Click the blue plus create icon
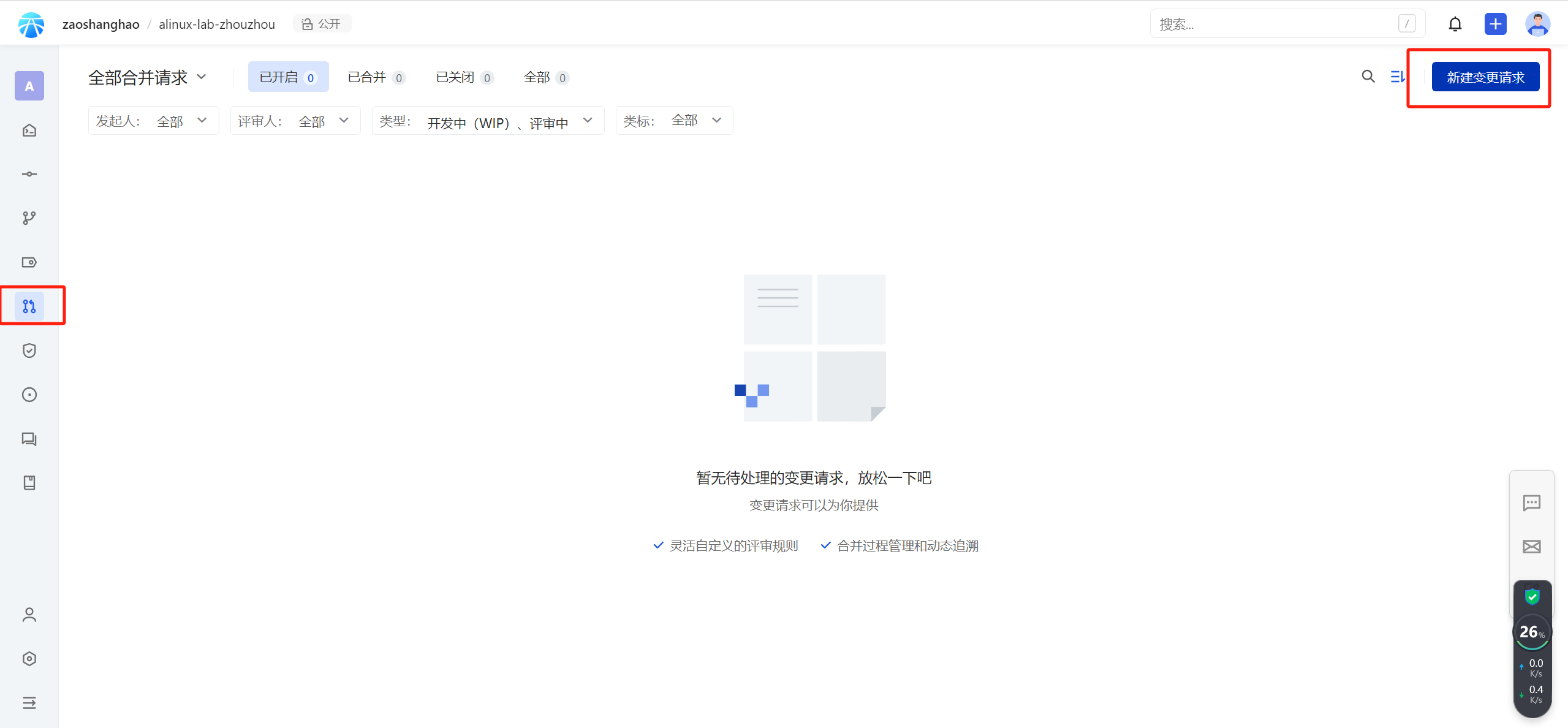 click(x=1495, y=24)
